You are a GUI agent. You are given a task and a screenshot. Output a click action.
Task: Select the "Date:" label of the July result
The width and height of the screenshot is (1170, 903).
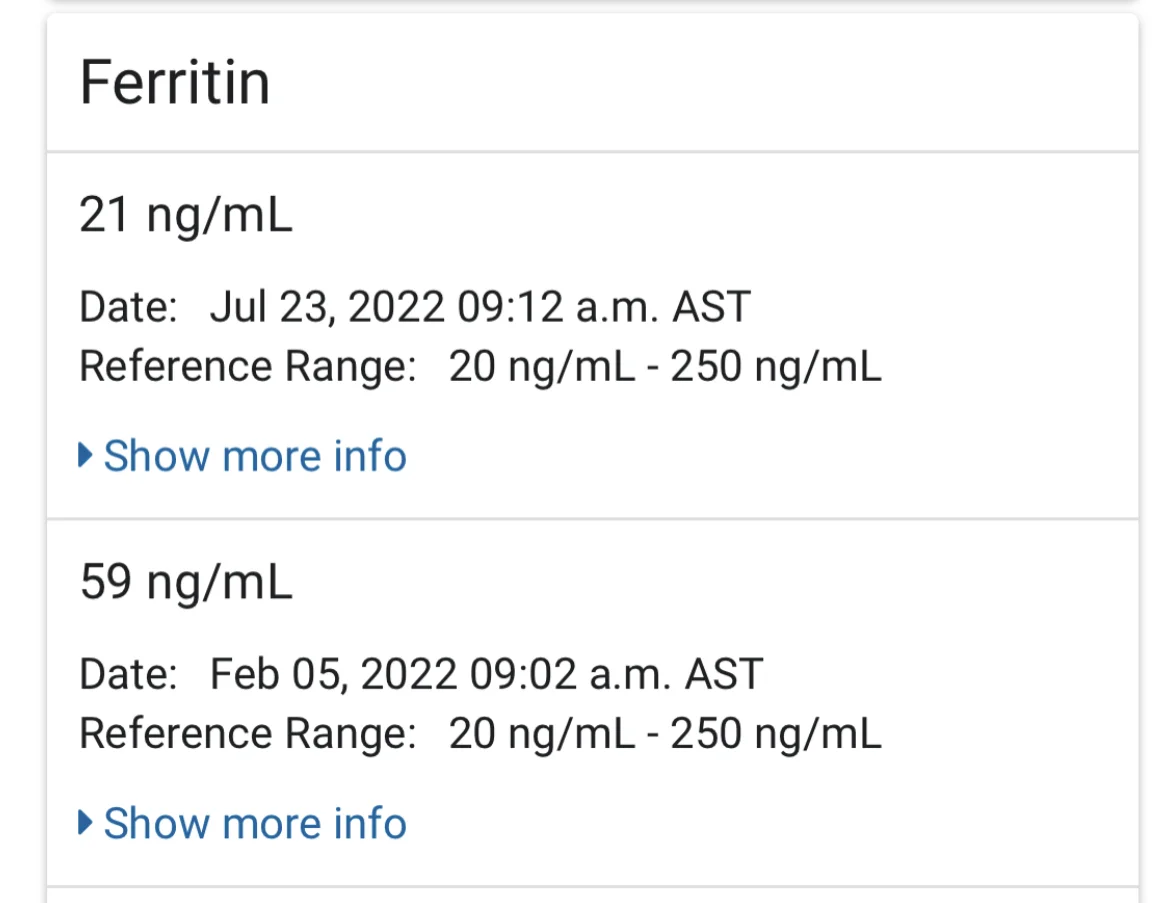pyautogui.click(x=128, y=307)
